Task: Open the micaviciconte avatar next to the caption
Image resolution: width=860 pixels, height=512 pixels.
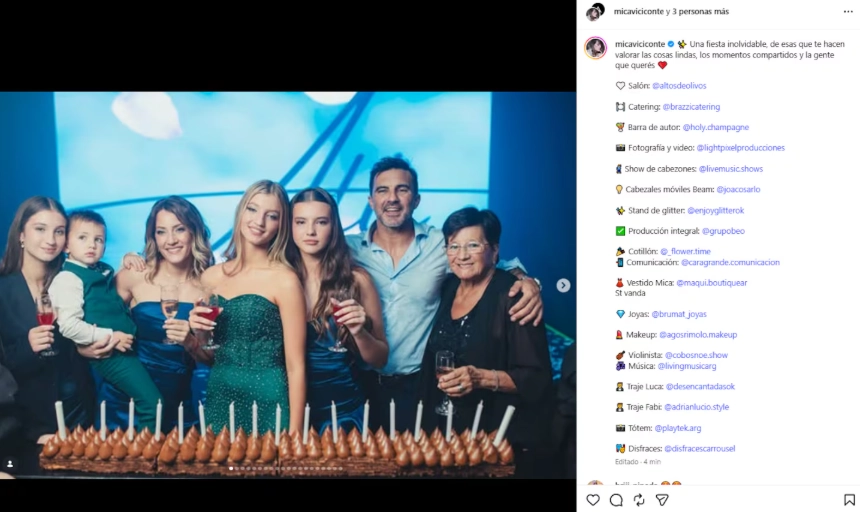Action: (595, 48)
